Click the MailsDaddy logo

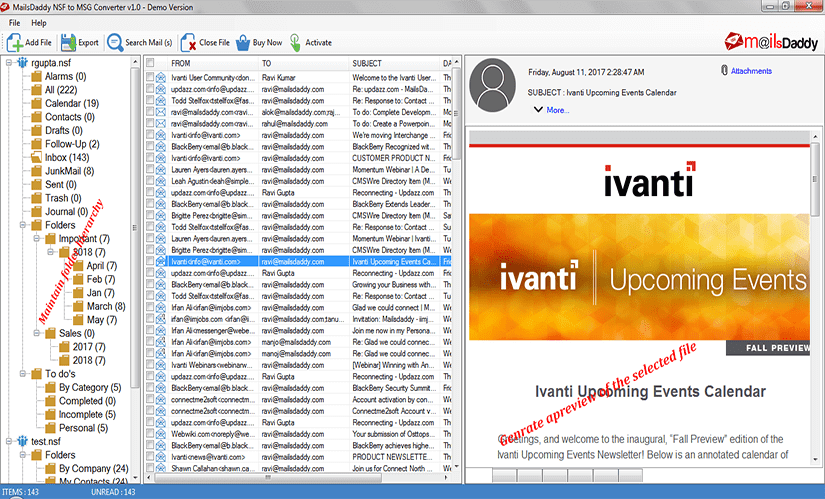click(x=771, y=42)
